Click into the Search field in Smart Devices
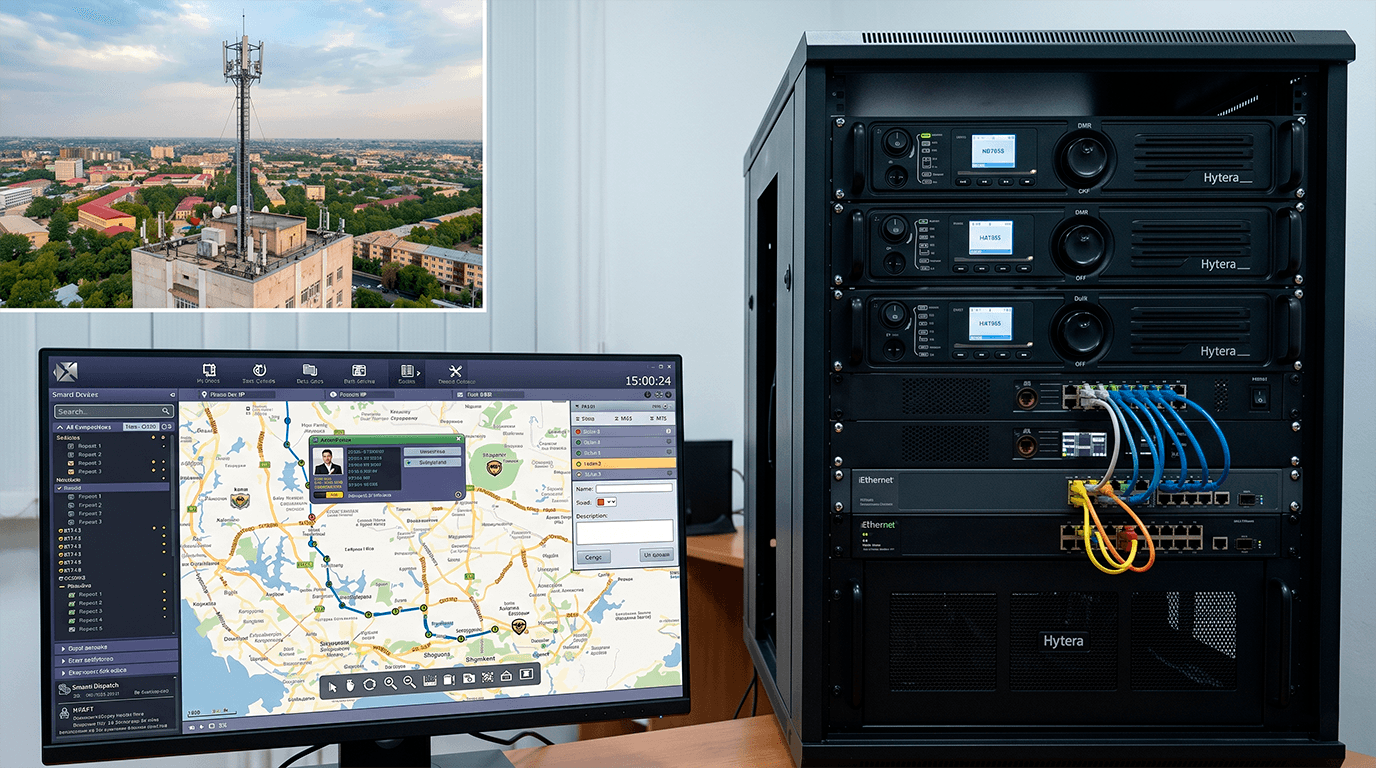Screen dimensions: 1376x768 [x=114, y=411]
